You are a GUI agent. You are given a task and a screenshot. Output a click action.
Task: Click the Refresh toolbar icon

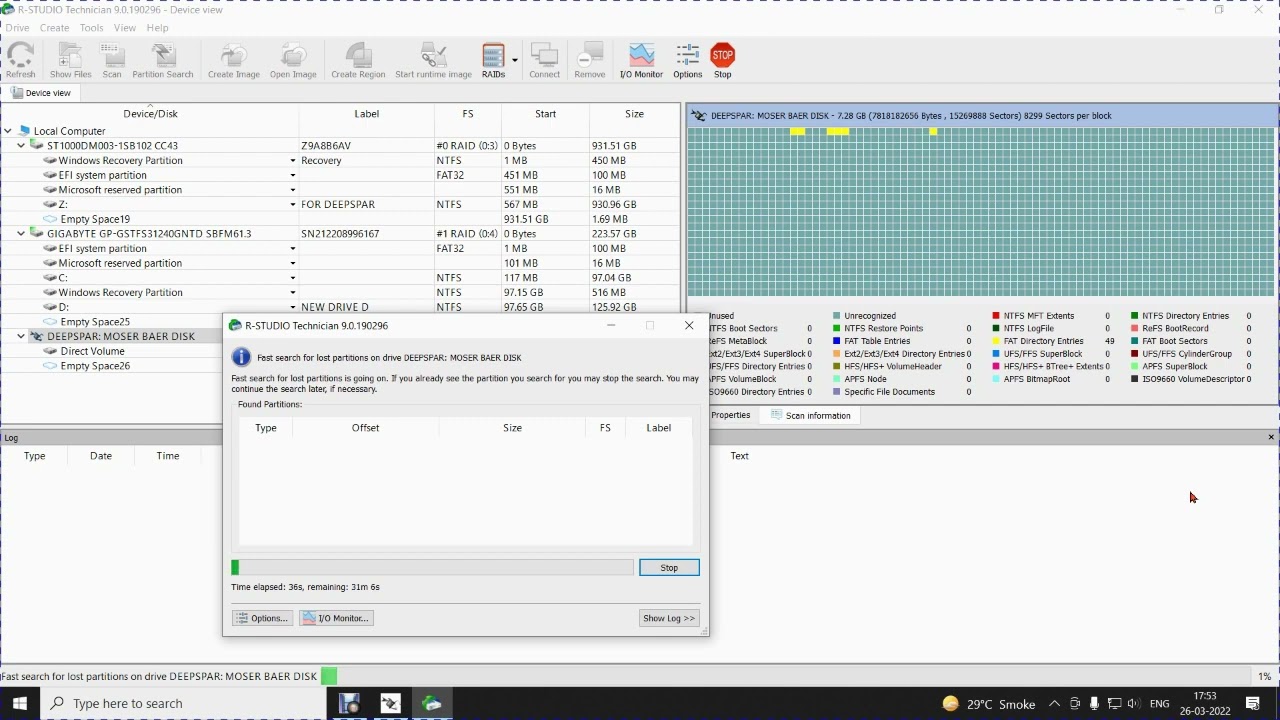pyautogui.click(x=20, y=61)
